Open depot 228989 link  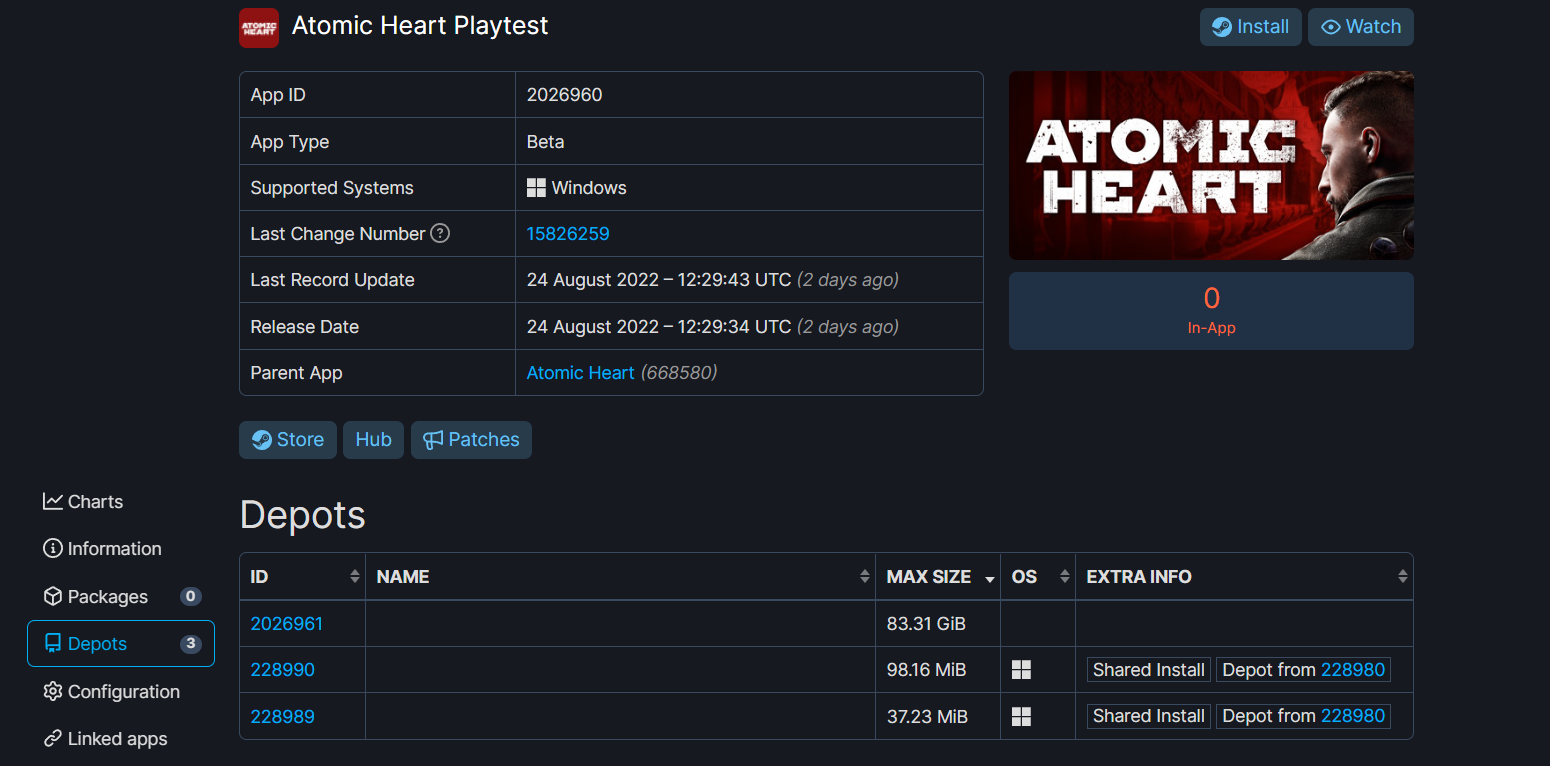coord(282,716)
